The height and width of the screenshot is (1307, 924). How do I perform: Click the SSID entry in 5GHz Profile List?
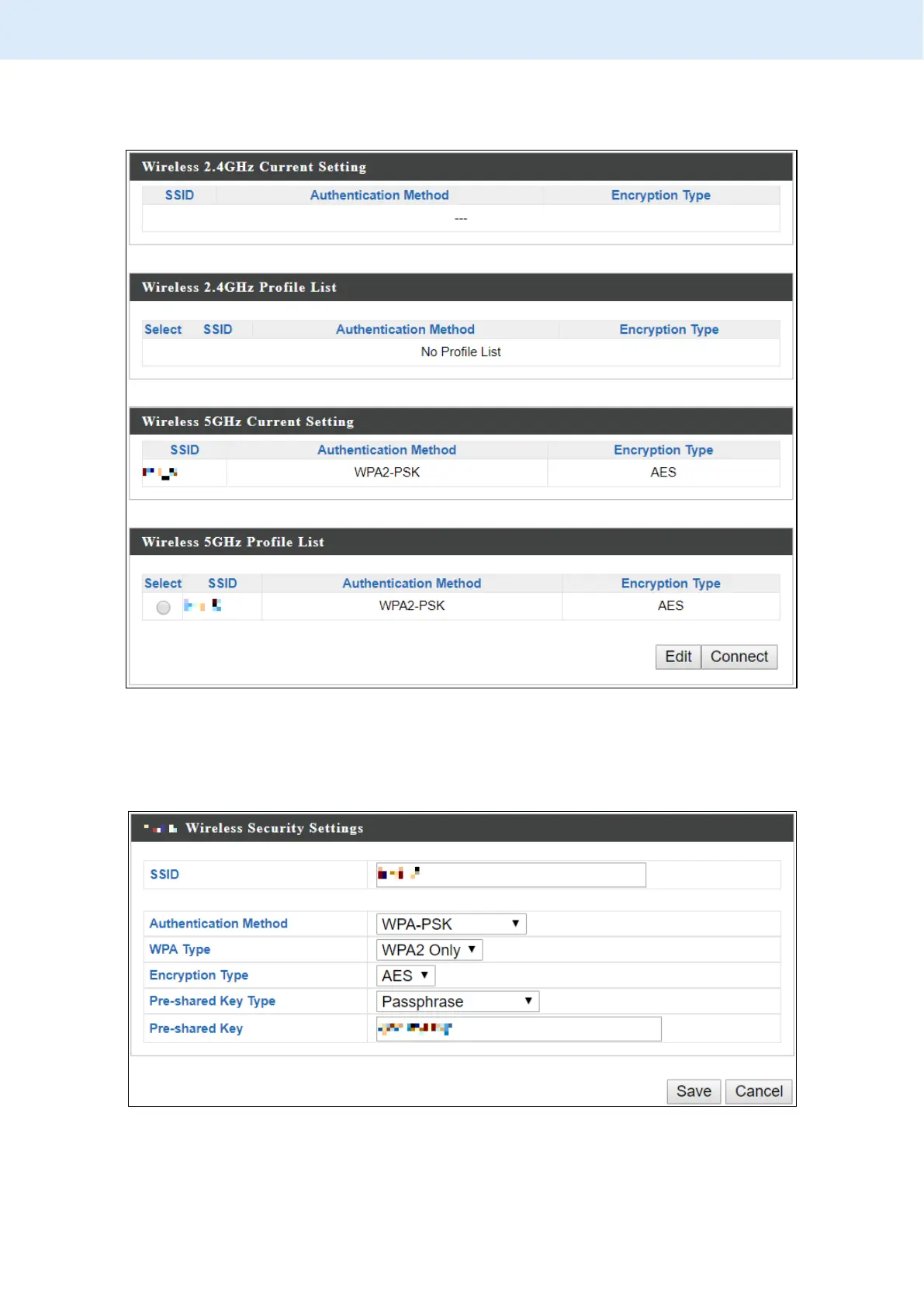click(x=202, y=605)
